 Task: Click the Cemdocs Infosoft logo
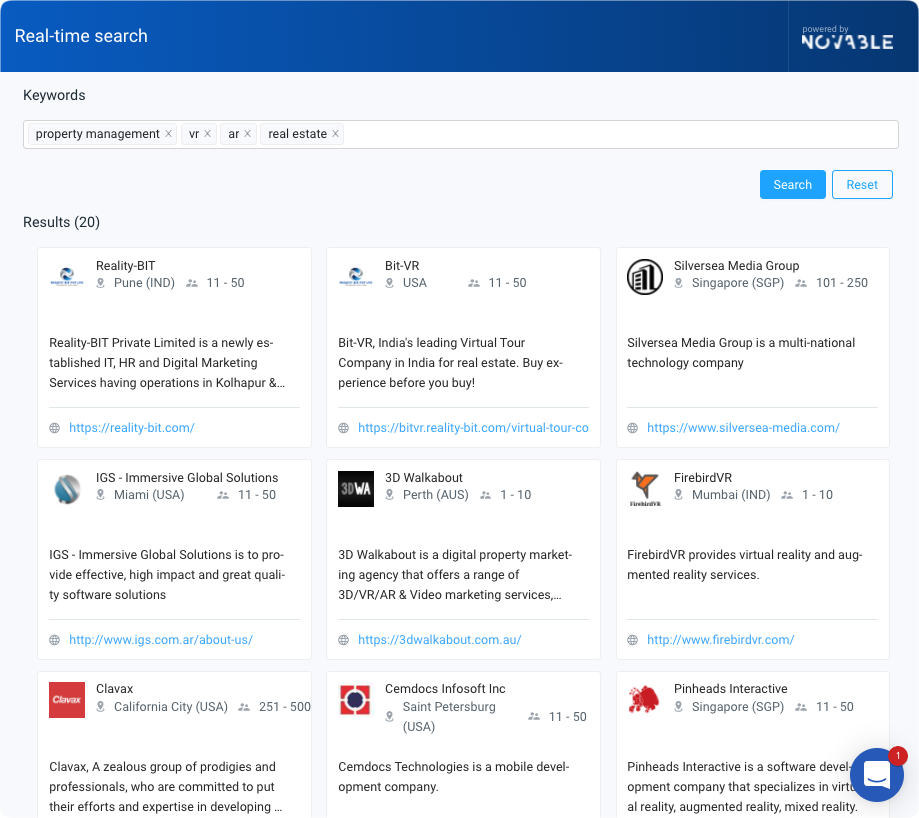[x=356, y=700]
